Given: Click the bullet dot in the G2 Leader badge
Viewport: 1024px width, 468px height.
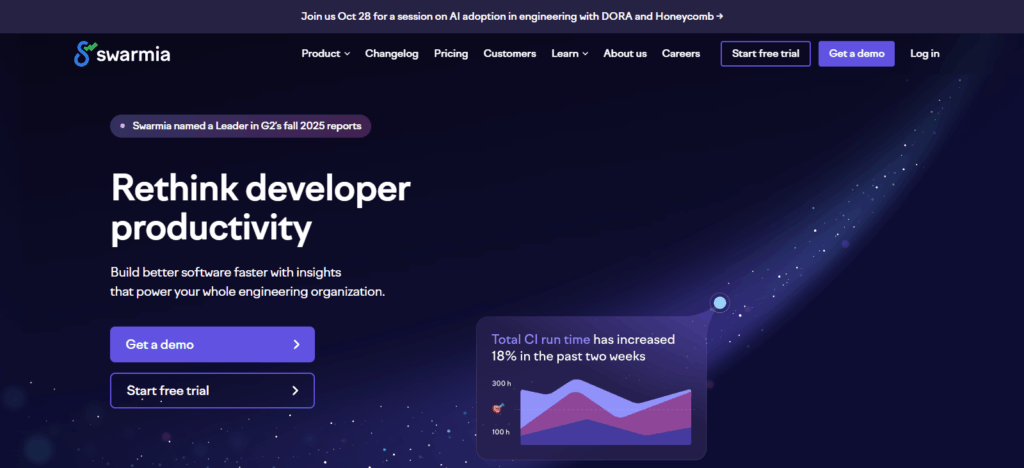Looking at the screenshot, I should (x=123, y=126).
